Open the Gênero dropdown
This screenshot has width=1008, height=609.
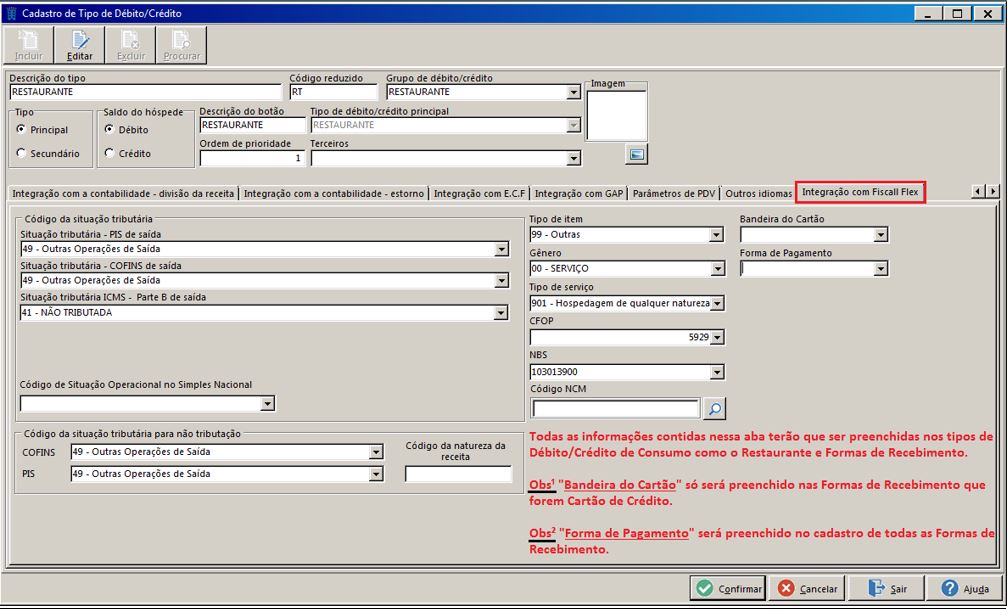(x=717, y=269)
